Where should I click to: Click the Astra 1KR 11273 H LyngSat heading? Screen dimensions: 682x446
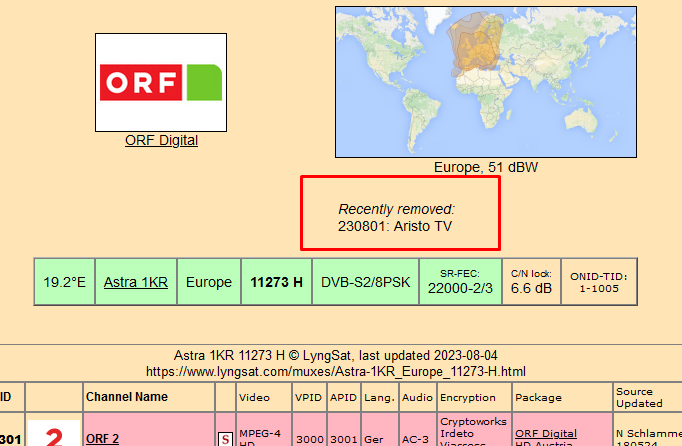coord(335,355)
